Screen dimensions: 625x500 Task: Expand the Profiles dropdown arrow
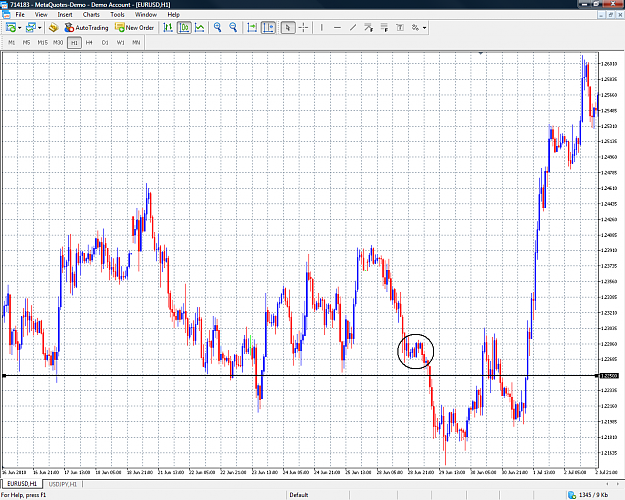tap(39, 28)
